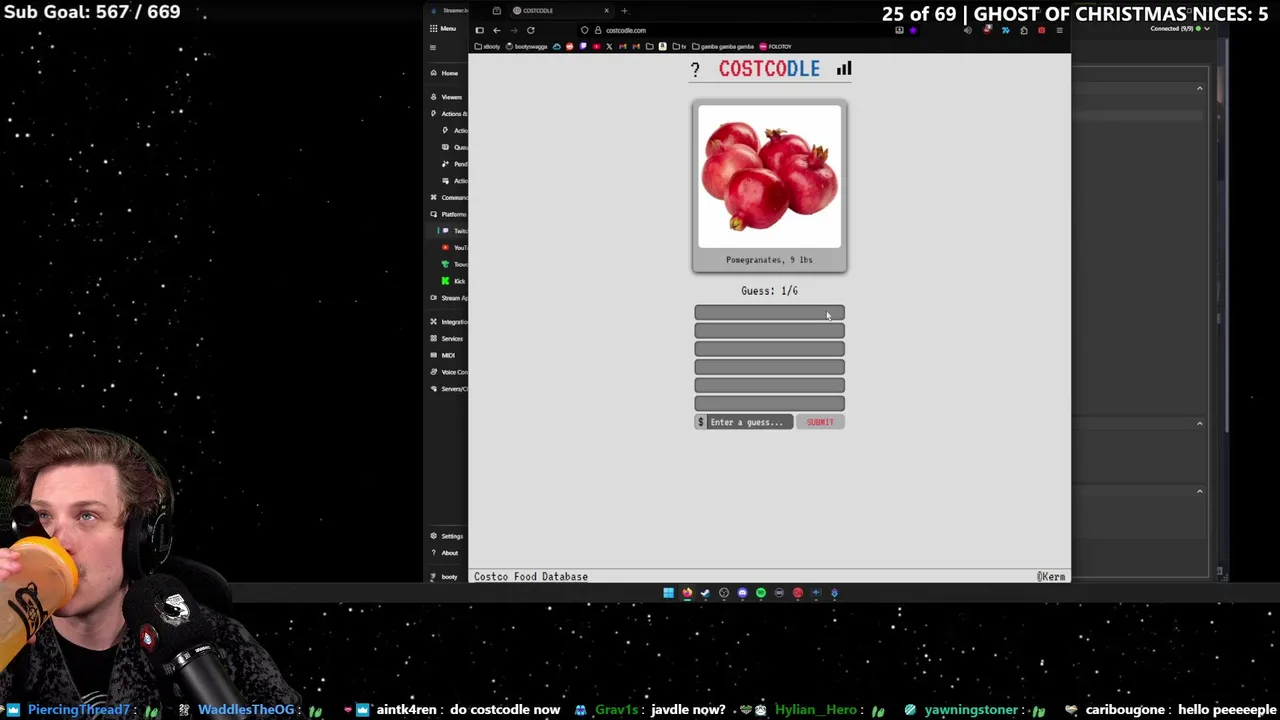Collapse the lower panel chevron in Streamer.bot

pyautogui.click(x=1200, y=491)
